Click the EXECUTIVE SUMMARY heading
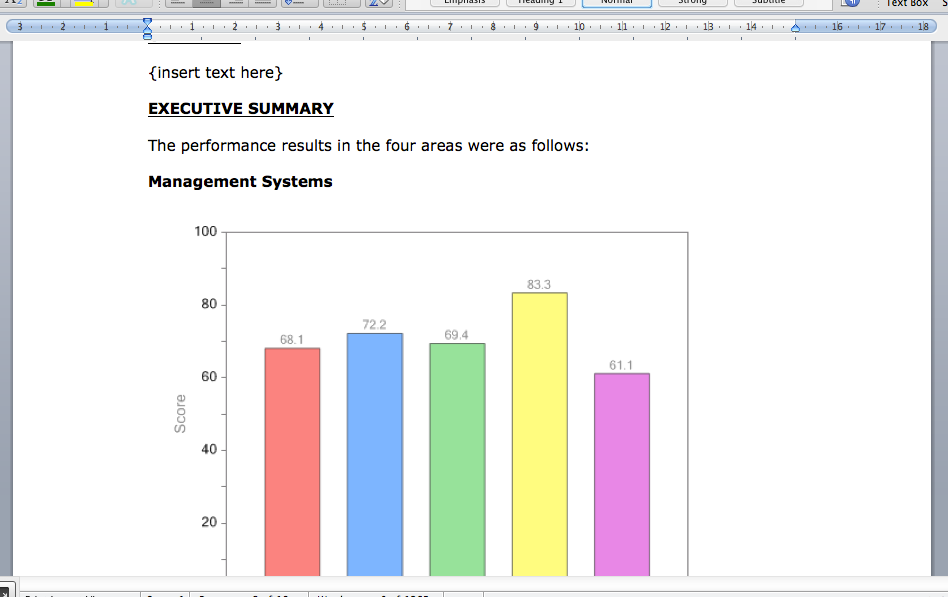This screenshot has height=597, width=948. (x=241, y=109)
